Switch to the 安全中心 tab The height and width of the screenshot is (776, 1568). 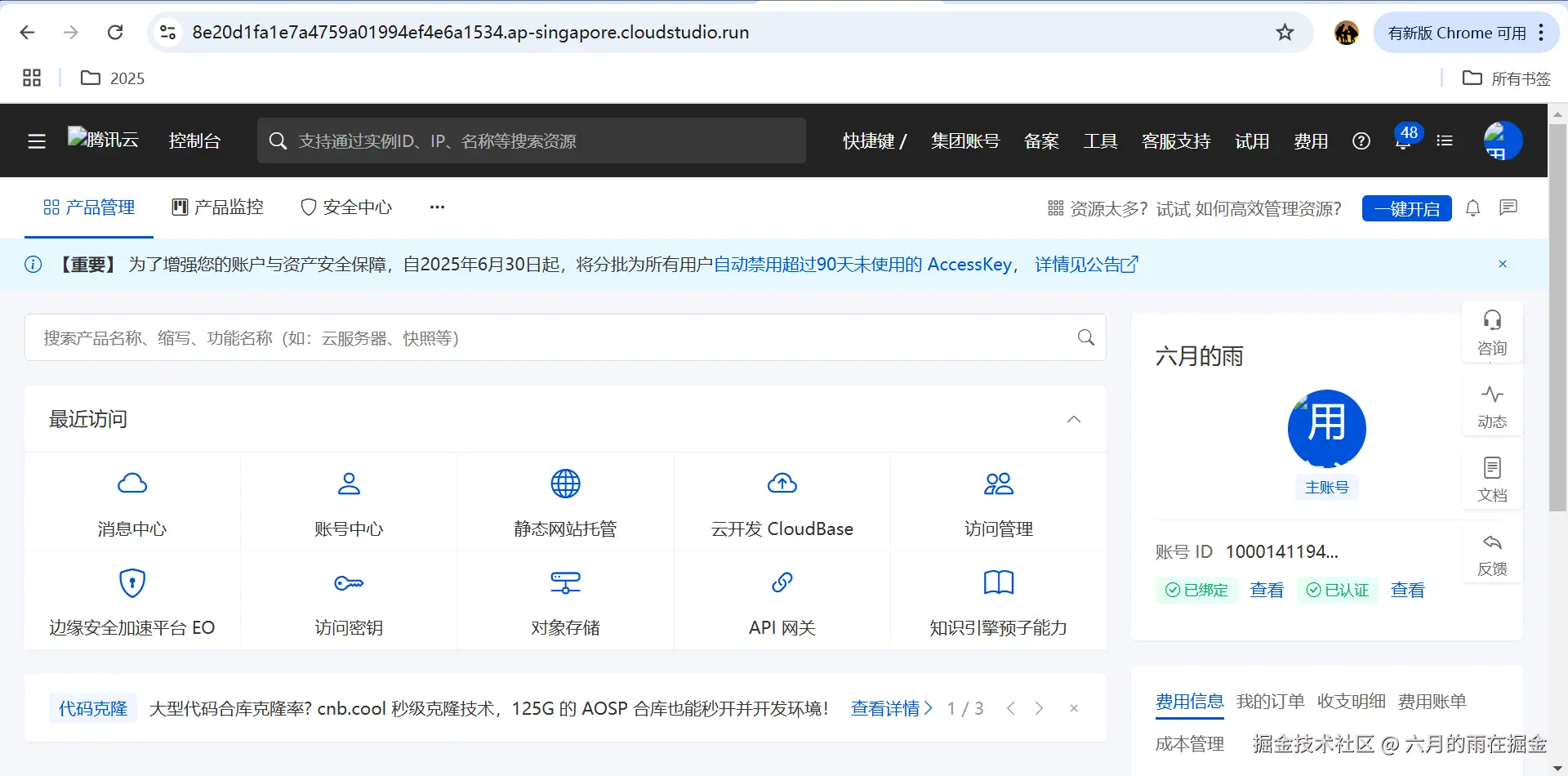click(346, 207)
